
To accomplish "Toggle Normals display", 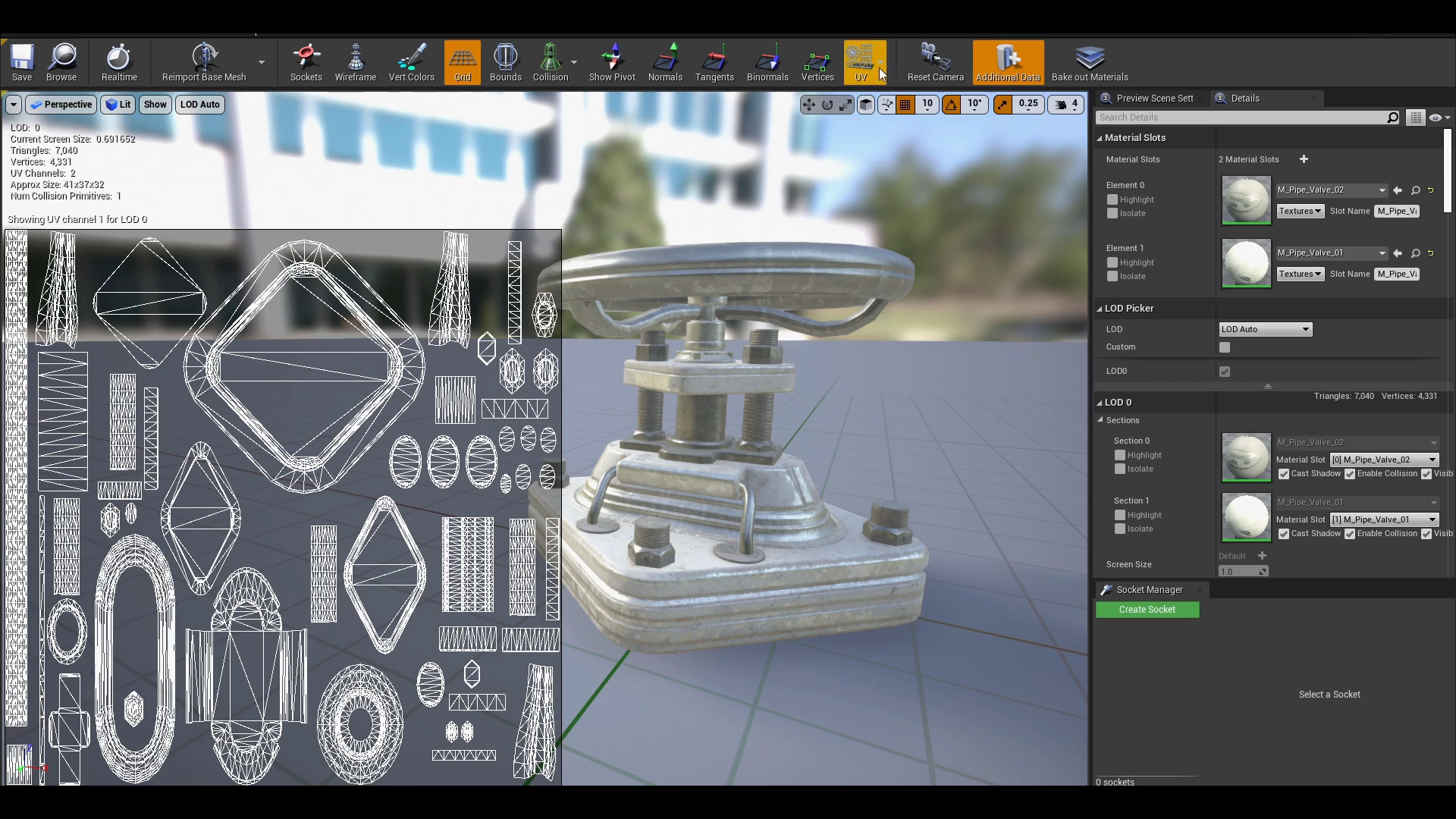I will point(665,62).
